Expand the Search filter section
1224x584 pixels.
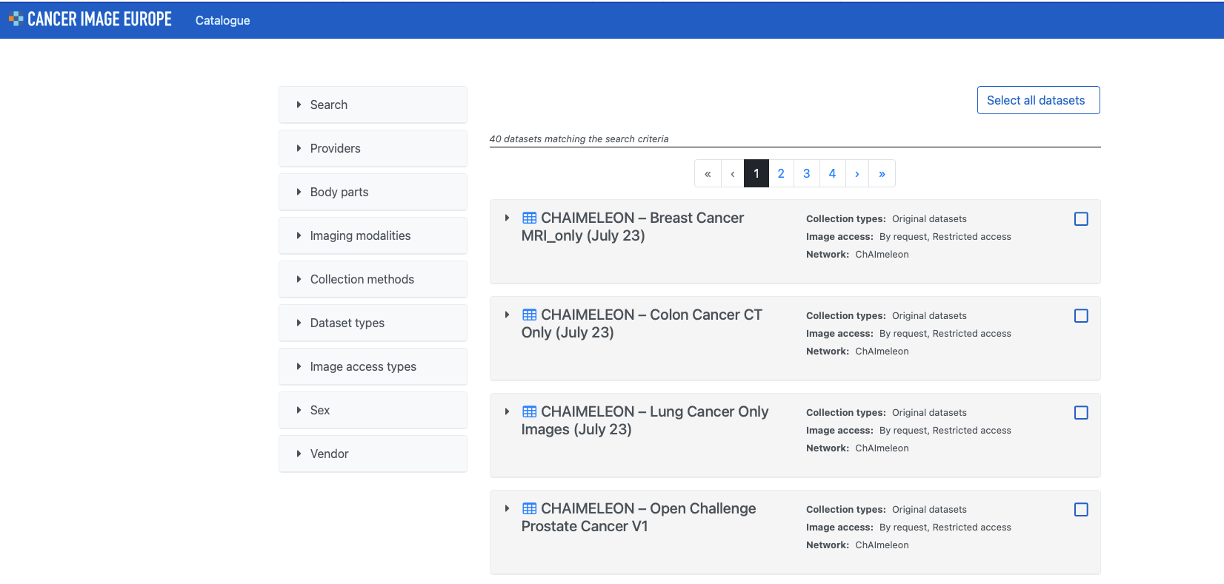pyautogui.click(x=373, y=104)
